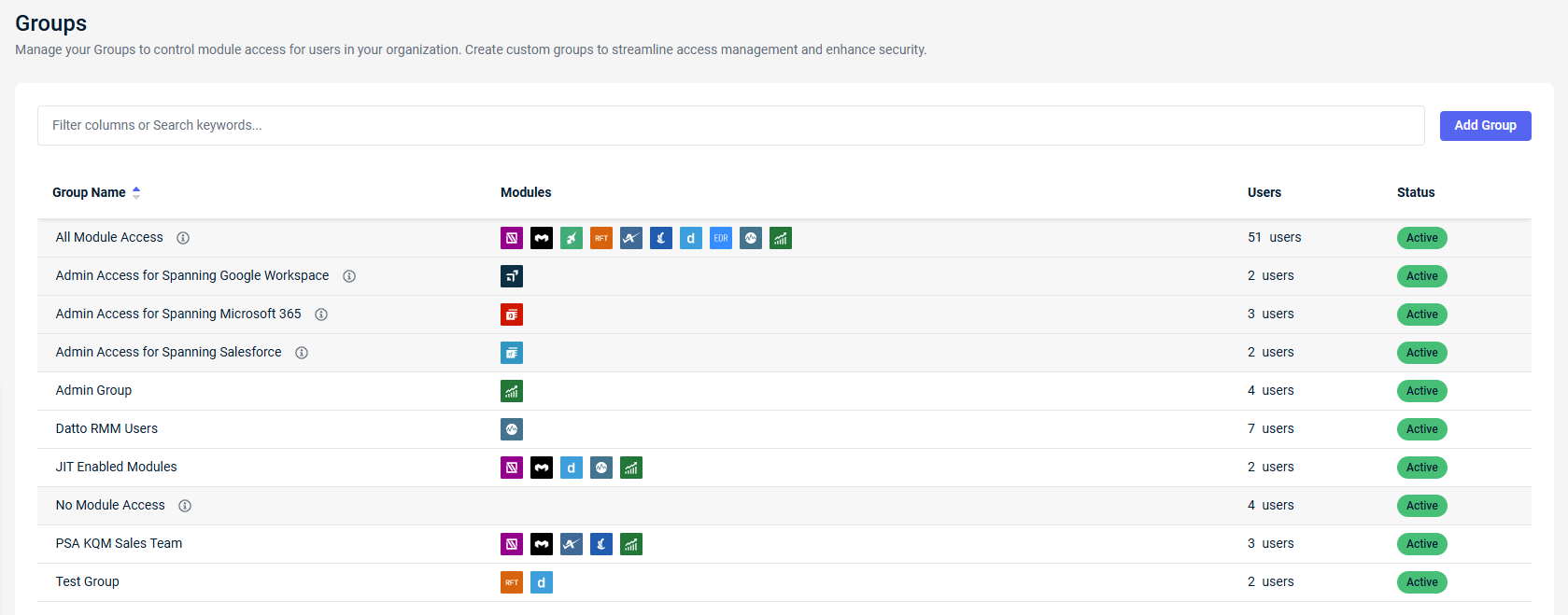Click black 'm' module icon in All Module Access row
The height and width of the screenshot is (615, 1568).
(x=542, y=238)
